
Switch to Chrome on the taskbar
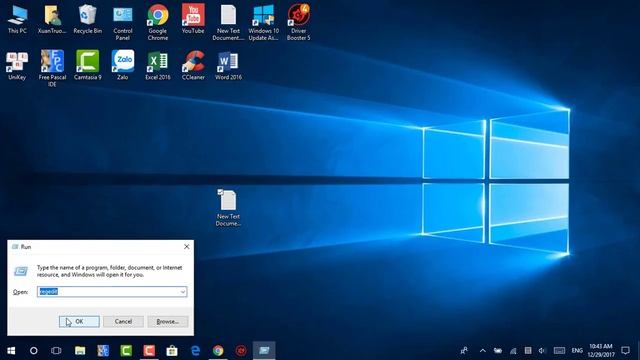click(x=218, y=351)
